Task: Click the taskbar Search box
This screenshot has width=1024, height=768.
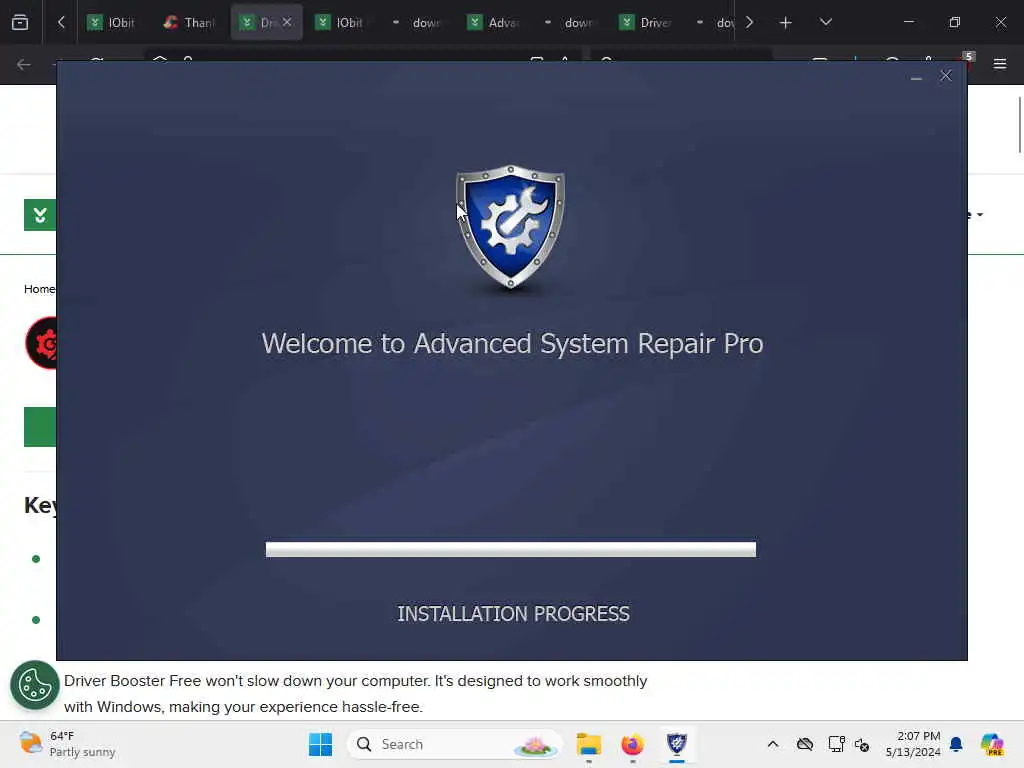Action: click(x=455, y=744)
